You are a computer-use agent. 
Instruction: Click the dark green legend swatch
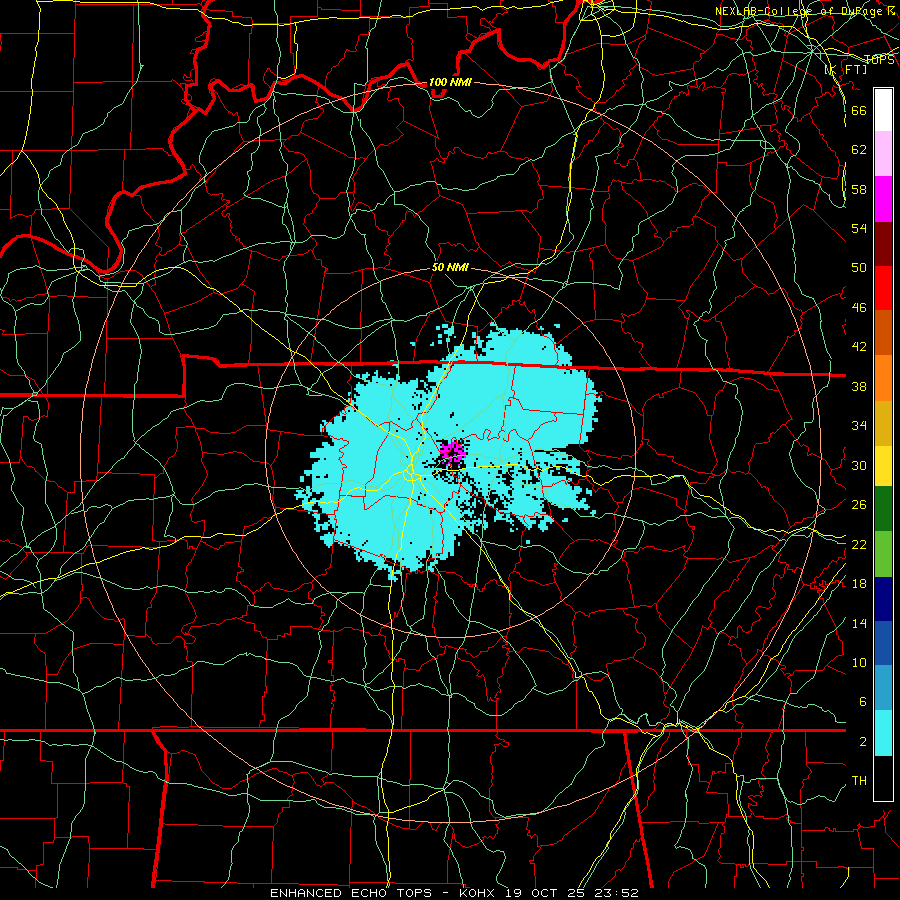[883, 509]
